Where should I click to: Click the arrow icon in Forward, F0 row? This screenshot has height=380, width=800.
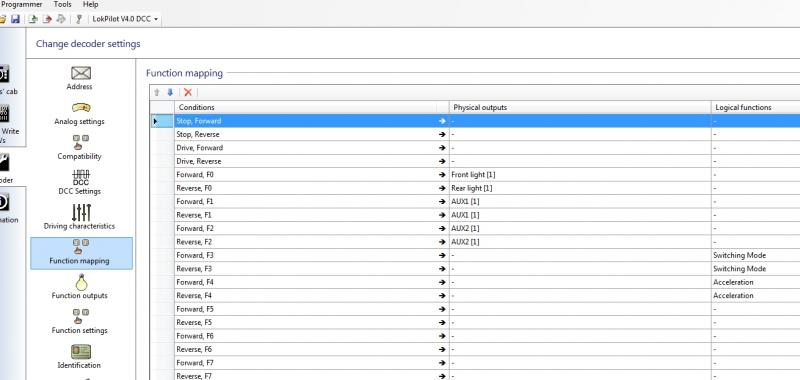(442, 174)
